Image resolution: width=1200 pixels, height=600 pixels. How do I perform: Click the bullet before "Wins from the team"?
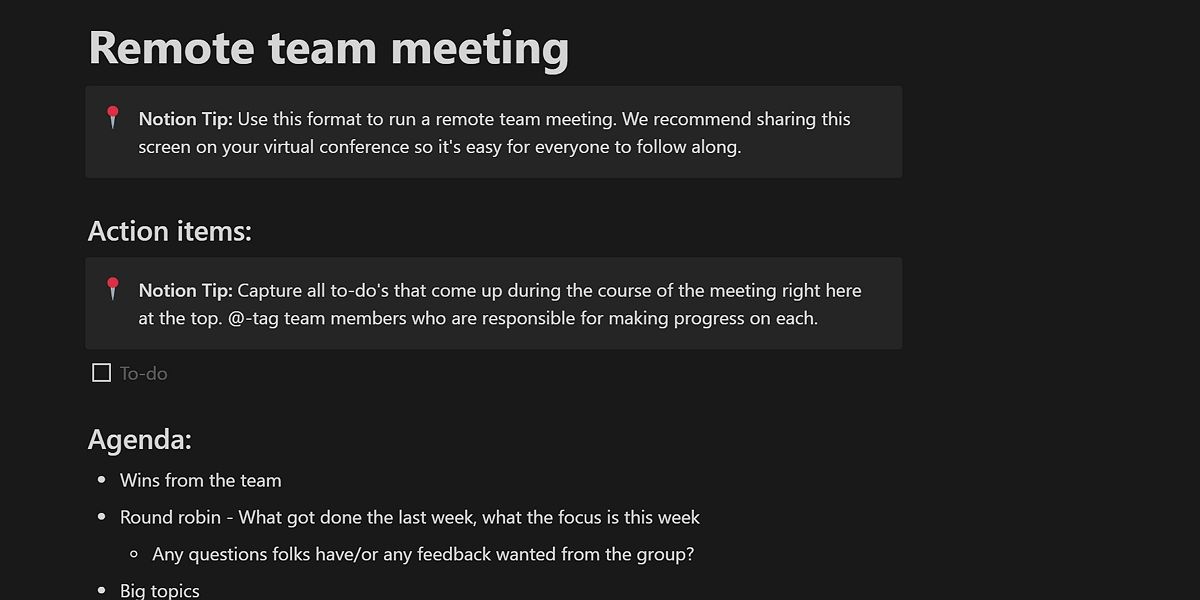tap(100, 481)
